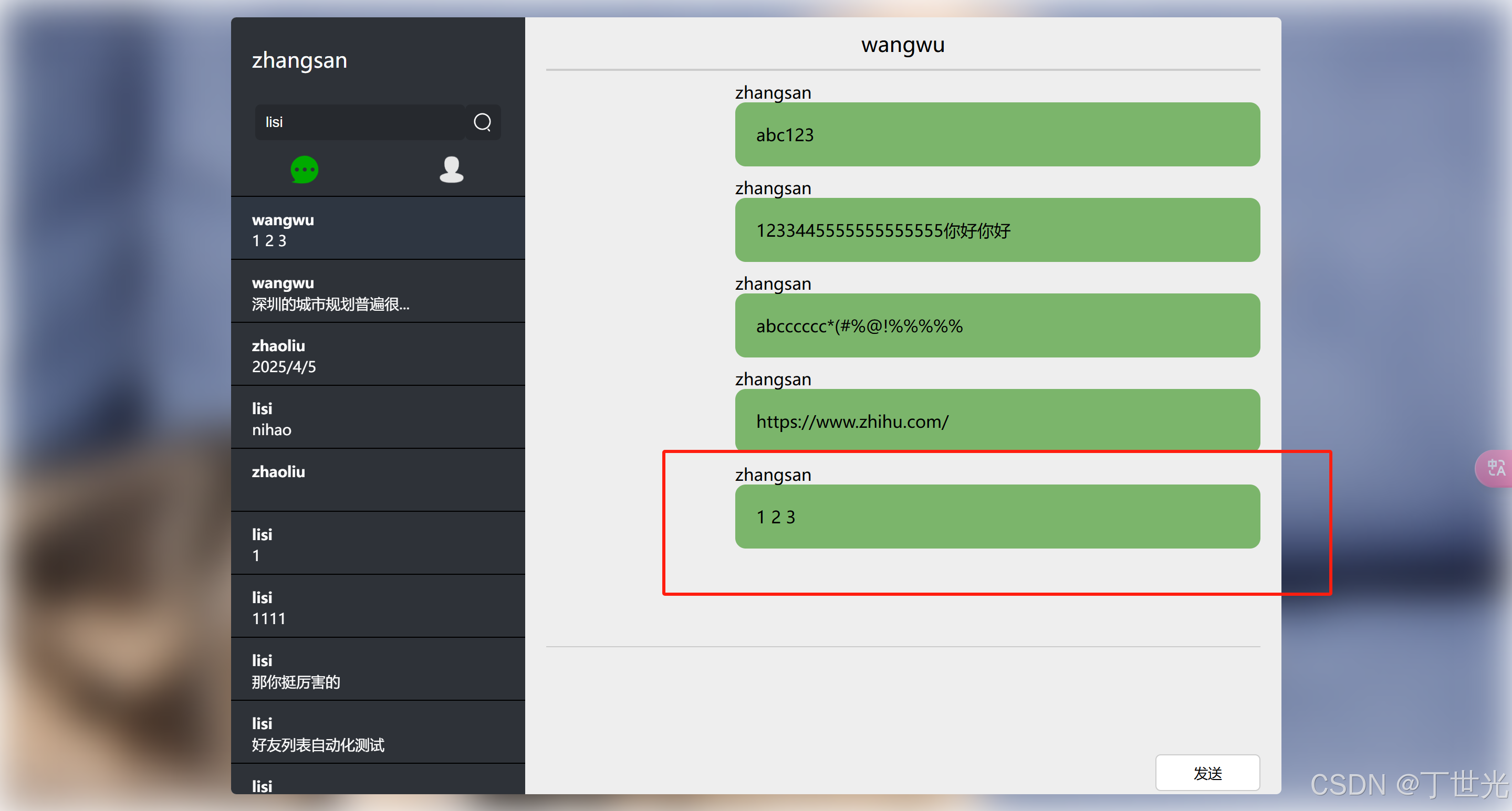The width and height of the screenshot is (1512, 811).
Task: Click the search magnifier icon
Action: (x=482, y=122)
